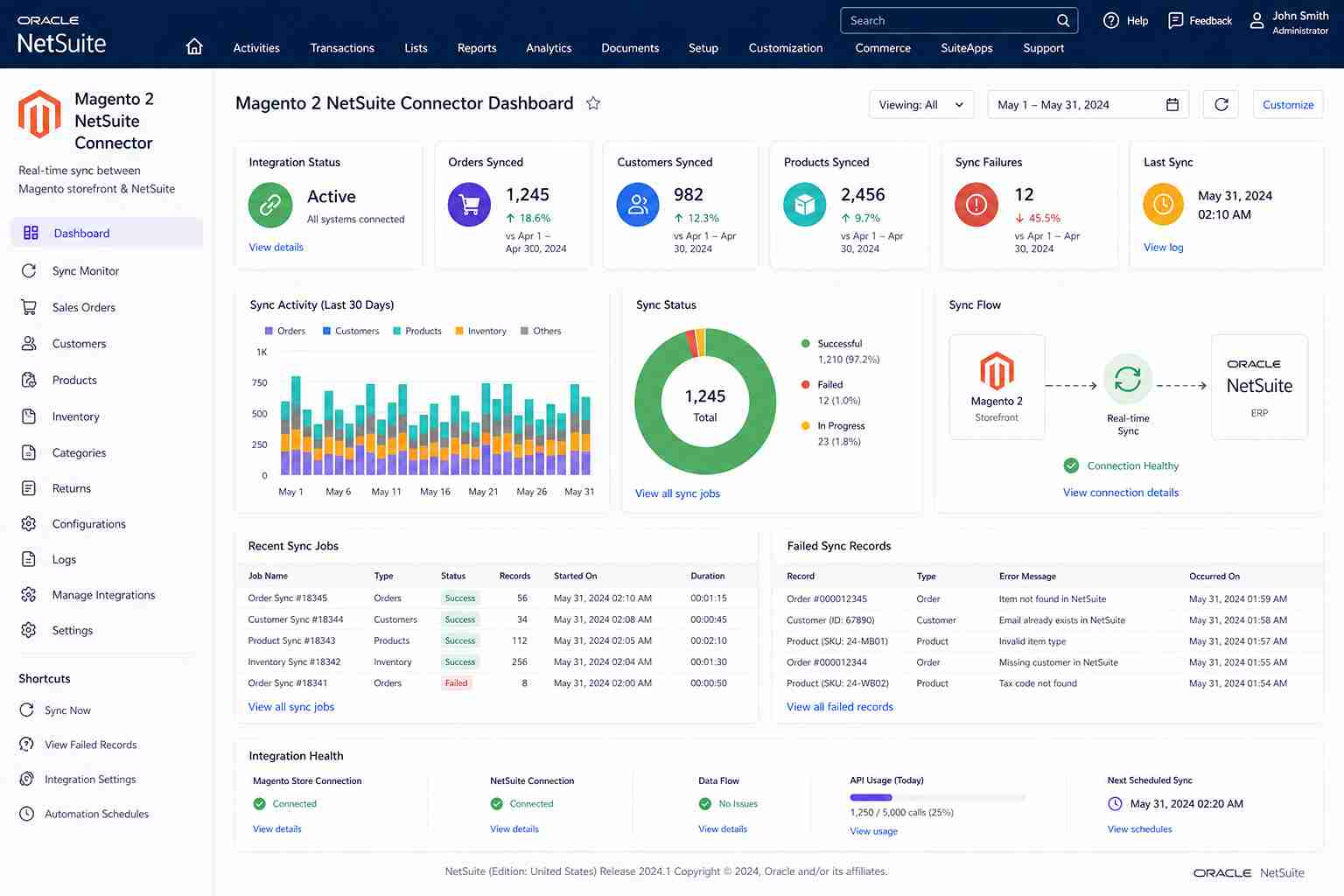Click the Manage Integrations gears icon
The image size is (1344, 896).
pos(29,595)
